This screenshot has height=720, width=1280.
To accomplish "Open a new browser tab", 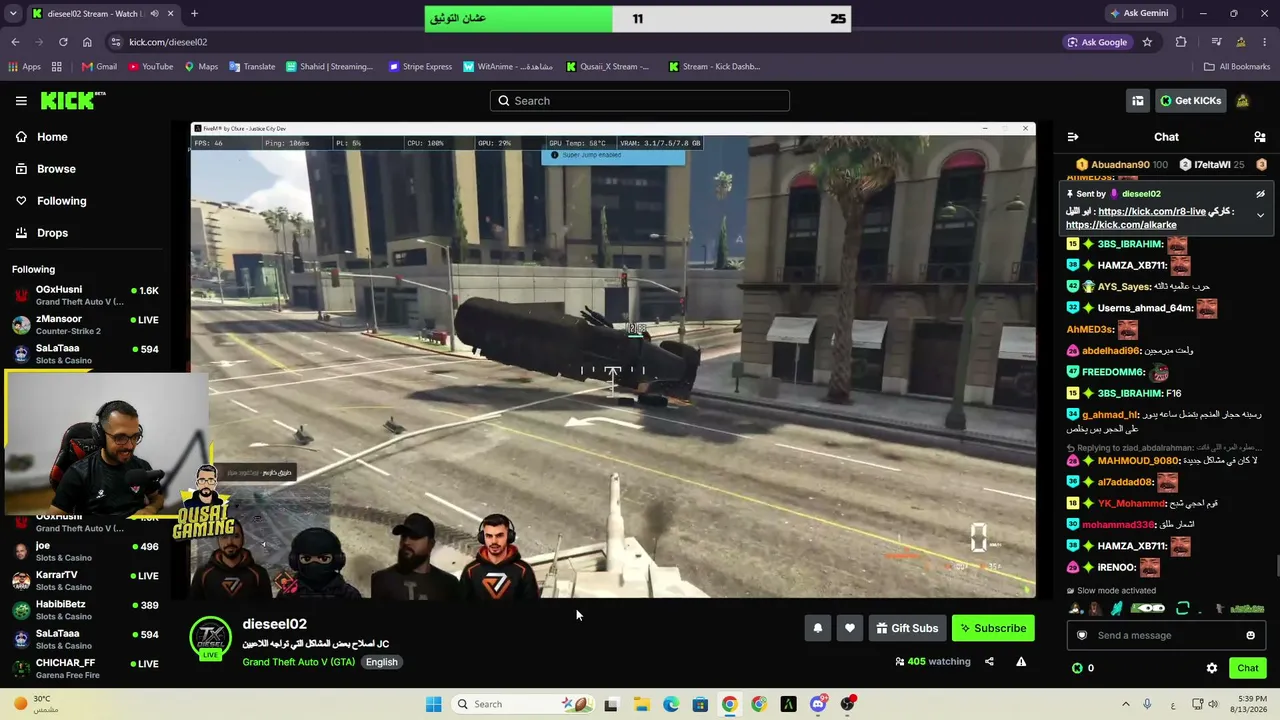I will (x=194, y=14).
